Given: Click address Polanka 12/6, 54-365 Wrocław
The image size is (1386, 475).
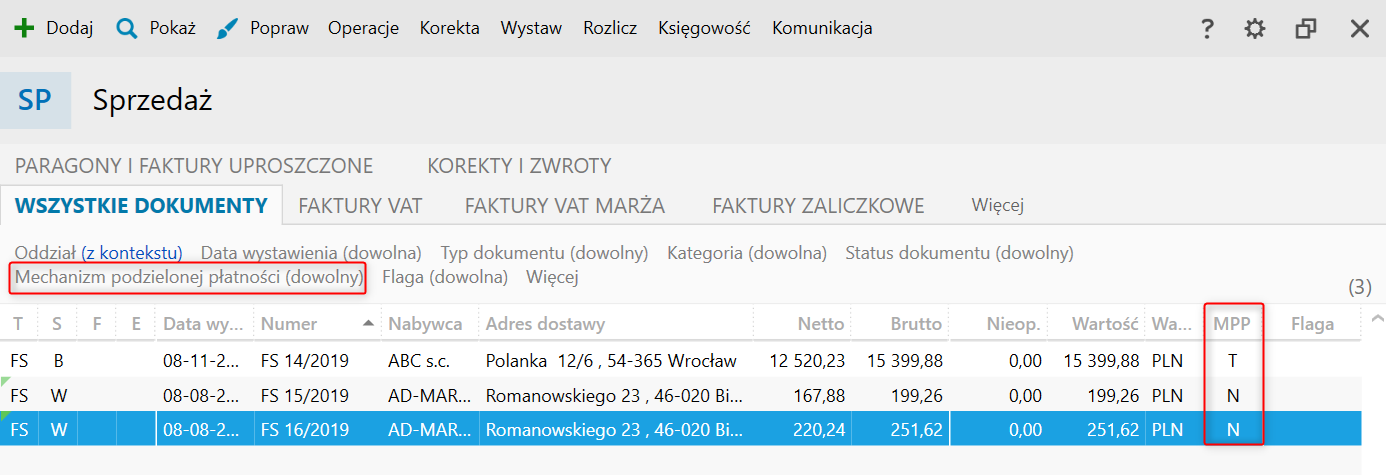Looking at the screenshot, I should coord(611,361).
